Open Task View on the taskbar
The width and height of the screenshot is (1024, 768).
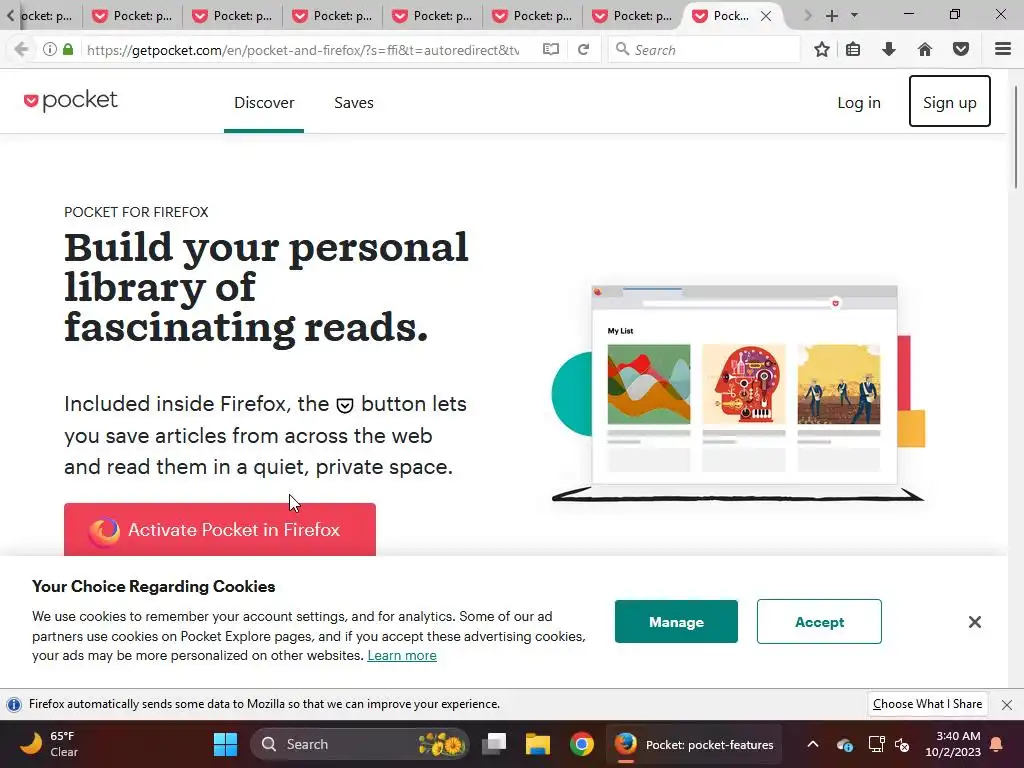(494, 744)
